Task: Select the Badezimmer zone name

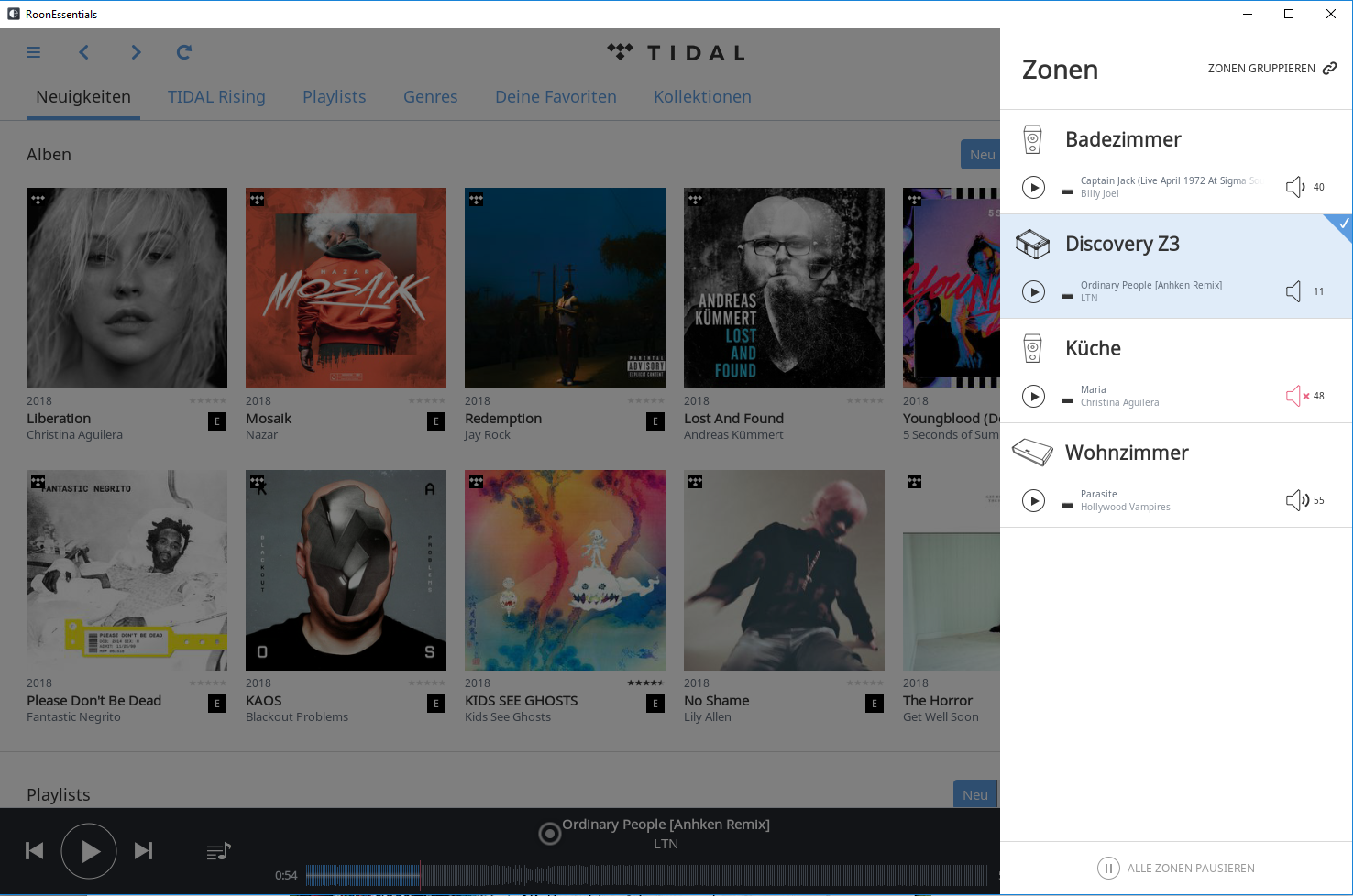Action: click(x=1123, y=139)
